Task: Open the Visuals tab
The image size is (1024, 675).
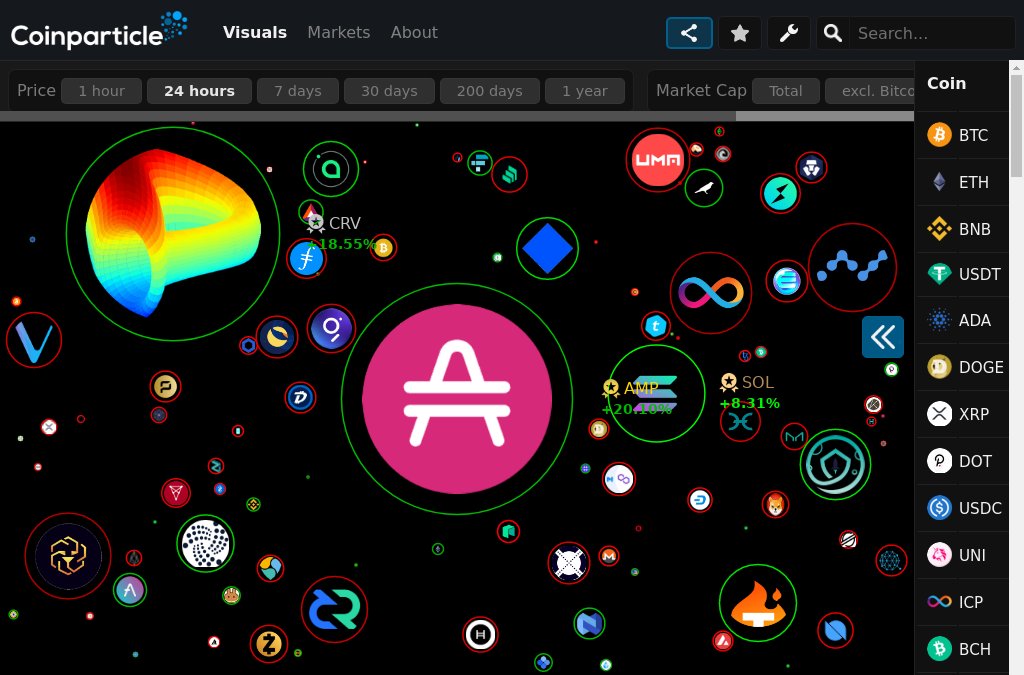Action: pyautogui.click(x=255, y=32)
